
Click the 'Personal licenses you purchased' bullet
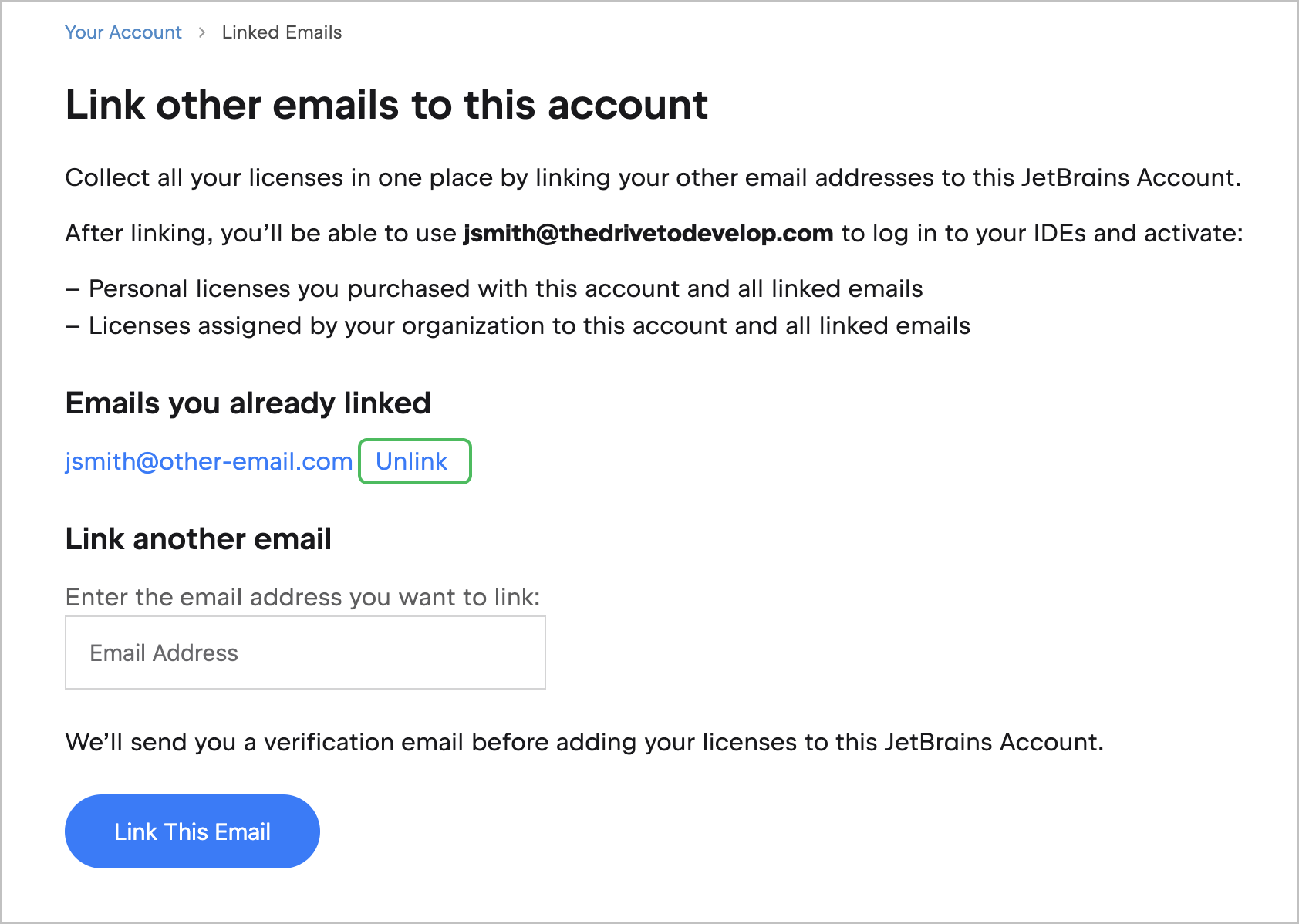point(505,289)
